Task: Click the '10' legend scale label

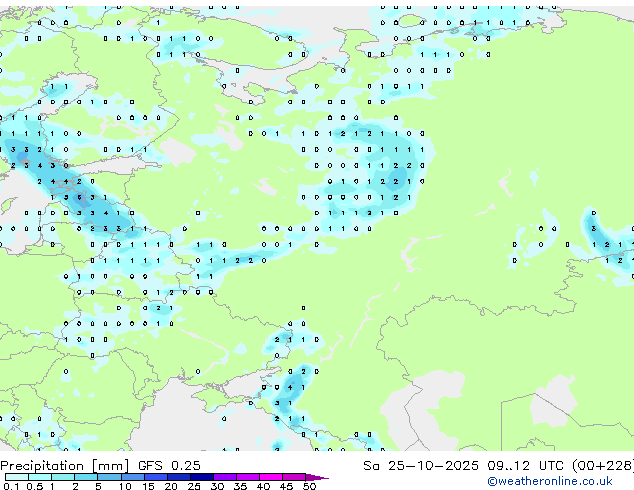Action: coord(125,486)
